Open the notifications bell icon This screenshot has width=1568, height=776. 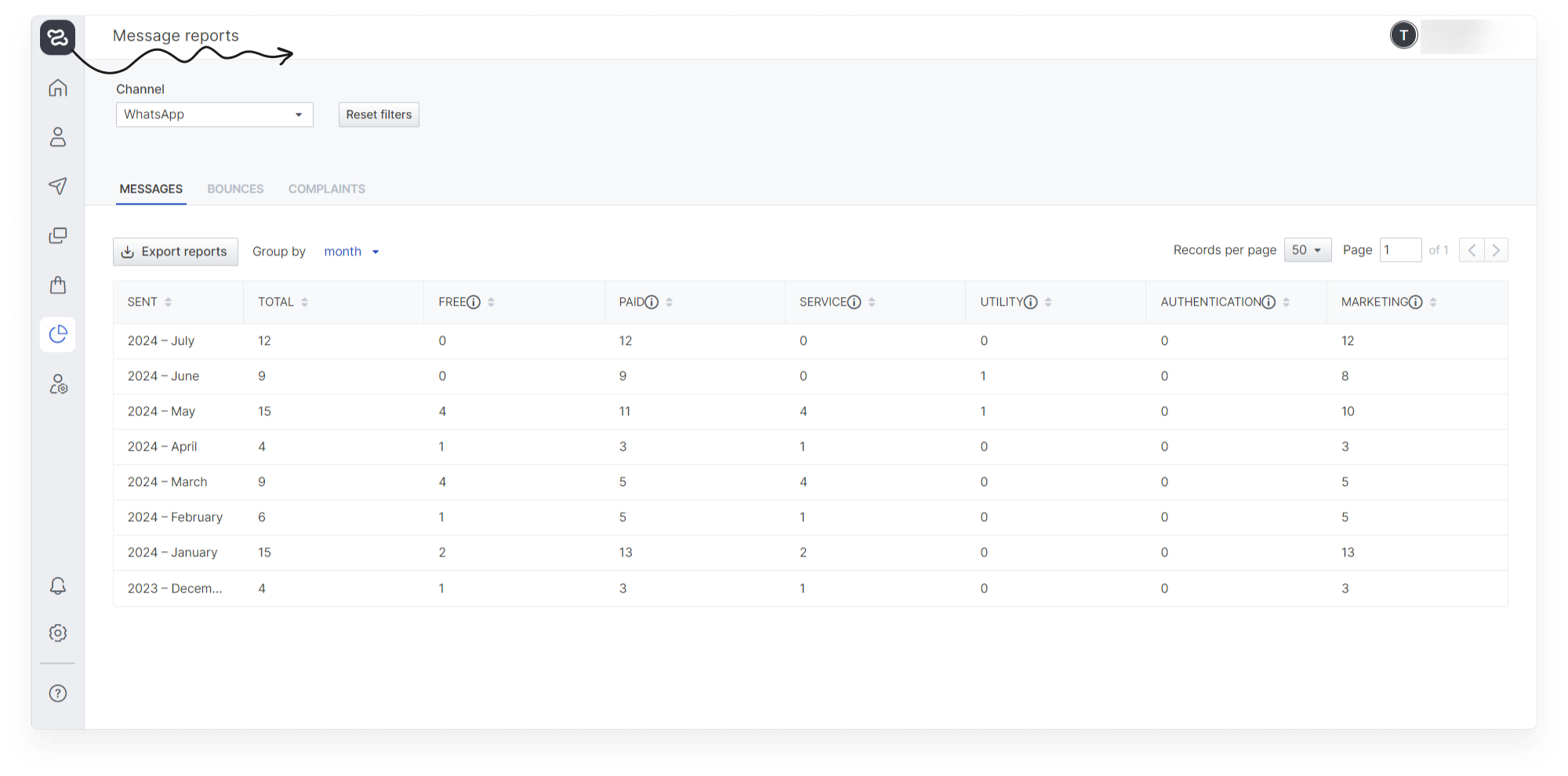click(x=57, y=586)
